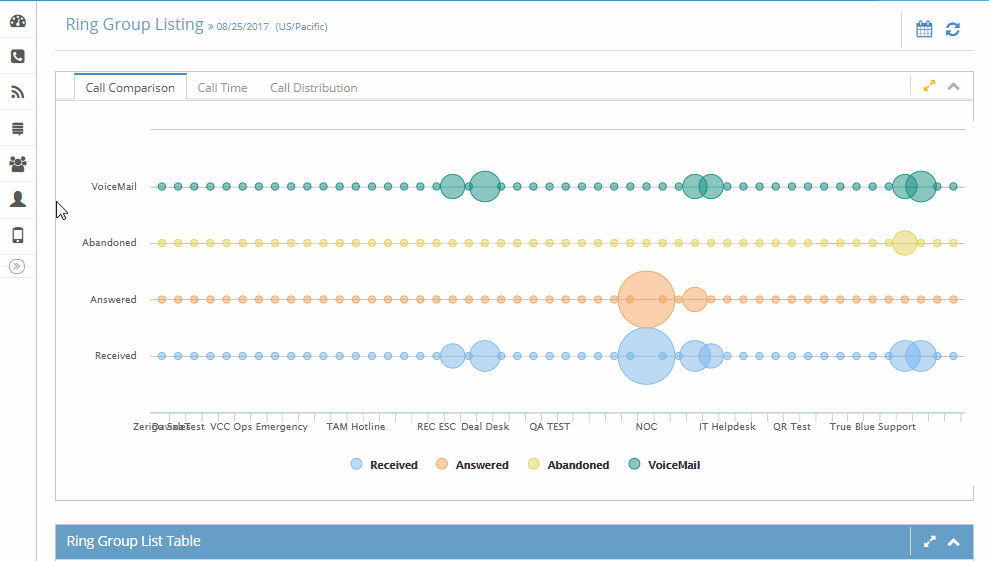Image resolution: width=989 pixels, height=561 pixels.
Task: Open the calendar date picker icon
Action: tap(924, 29)
